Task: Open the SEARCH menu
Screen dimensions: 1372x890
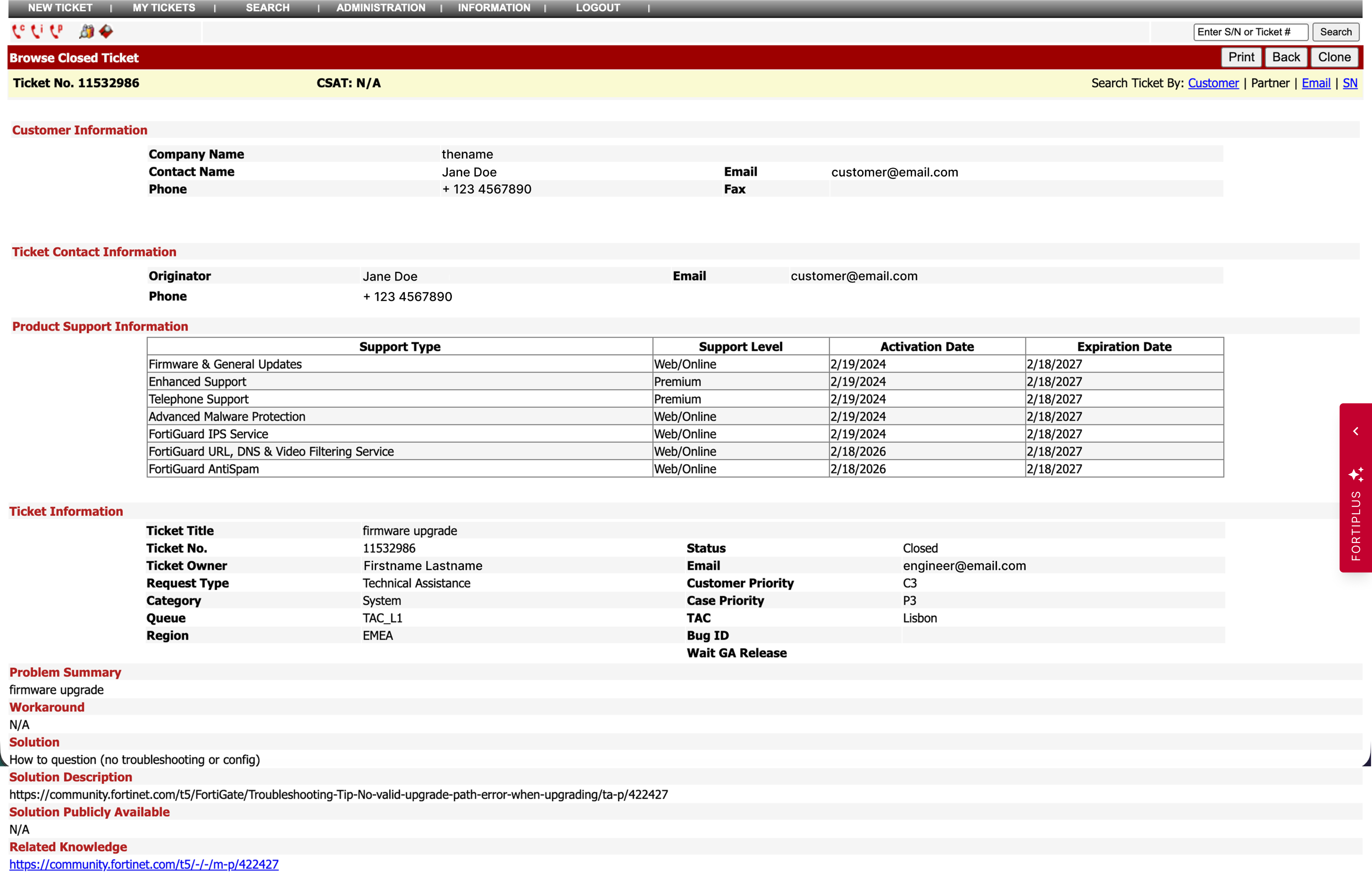Action: pos(267,8)
